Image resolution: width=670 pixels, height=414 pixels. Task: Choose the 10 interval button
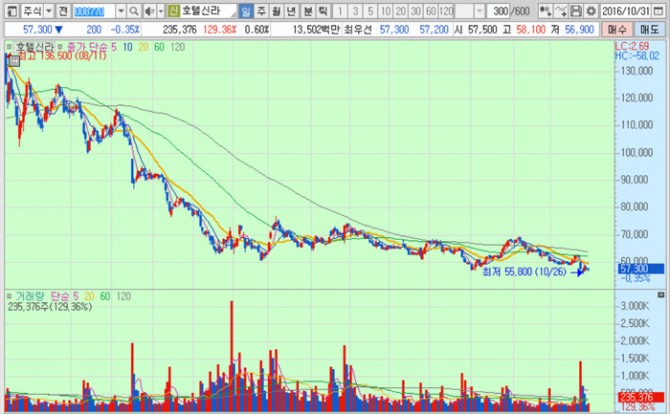click(x=385, y=11)
